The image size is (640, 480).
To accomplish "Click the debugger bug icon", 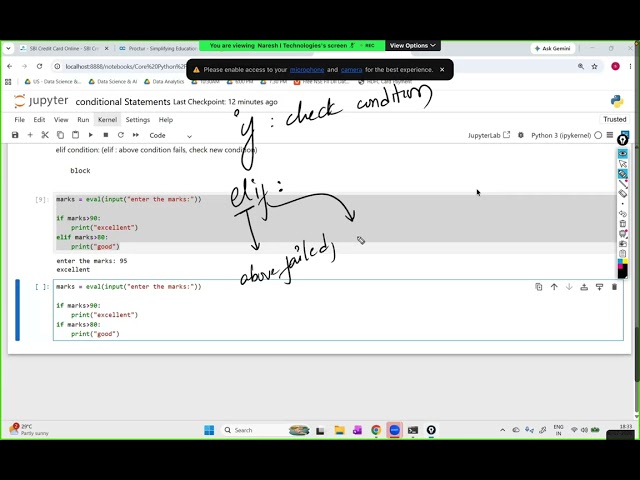I will (521, 135).
